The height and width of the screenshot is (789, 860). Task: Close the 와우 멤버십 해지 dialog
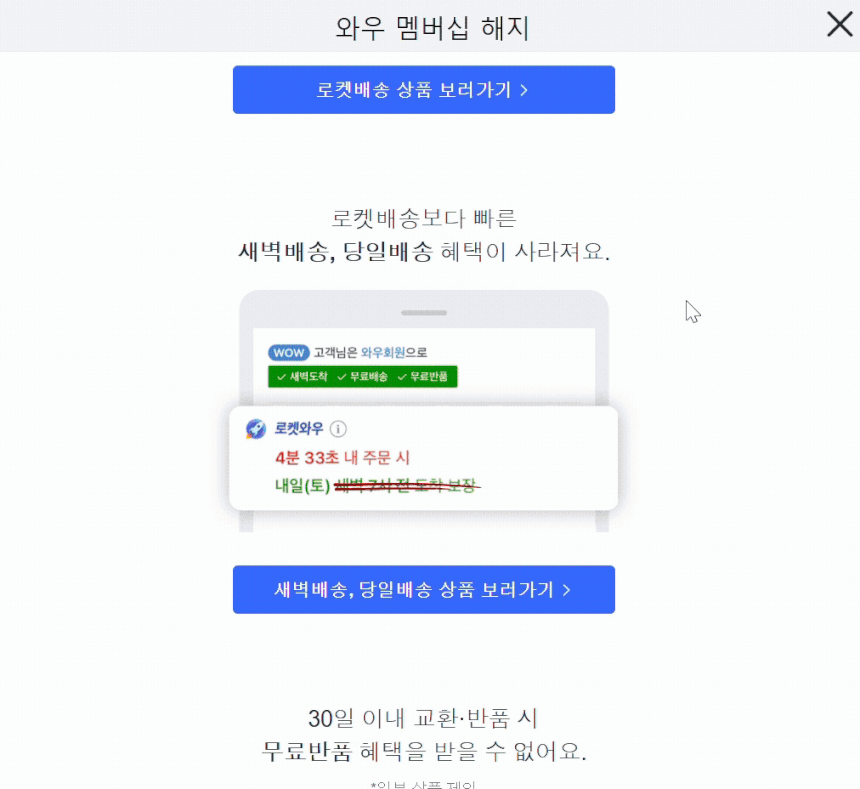[x=839, y=25]
